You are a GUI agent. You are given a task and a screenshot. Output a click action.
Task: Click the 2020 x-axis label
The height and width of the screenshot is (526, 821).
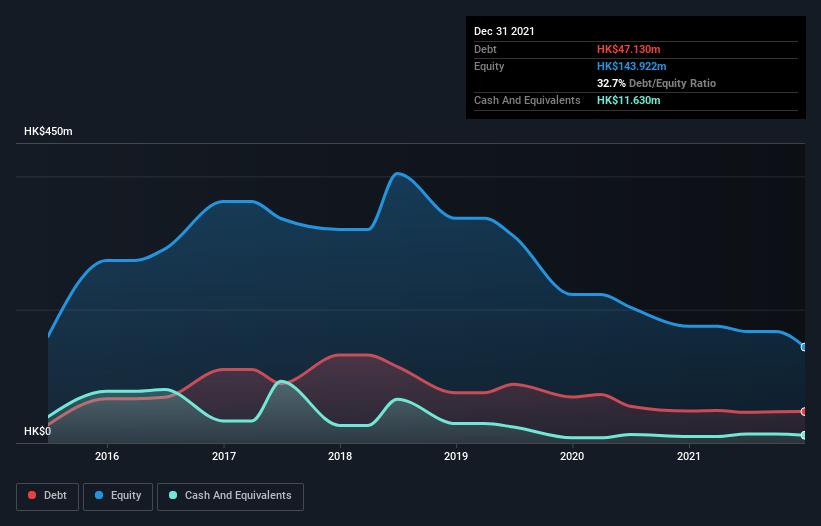pyautogui.click(x=572, y=456)
